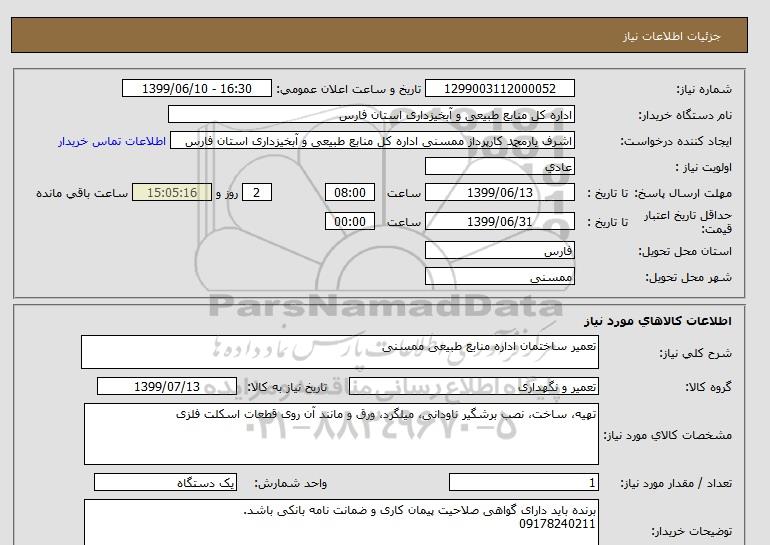Image resolution: width=770 pixels, height=545 pixels.
Task: Click the response deadline time field 08:00
Action: [350, 192]
